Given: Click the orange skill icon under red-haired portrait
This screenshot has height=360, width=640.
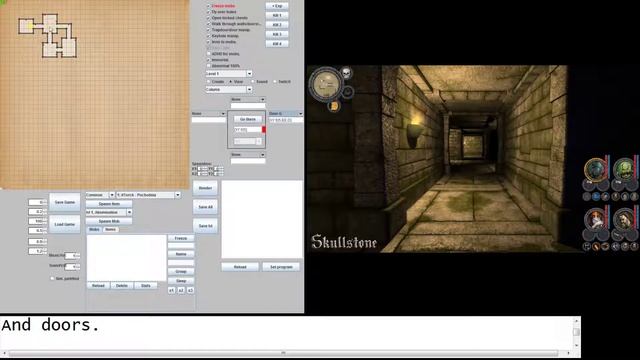Looking at the screenshot, I should coord(596,247).
